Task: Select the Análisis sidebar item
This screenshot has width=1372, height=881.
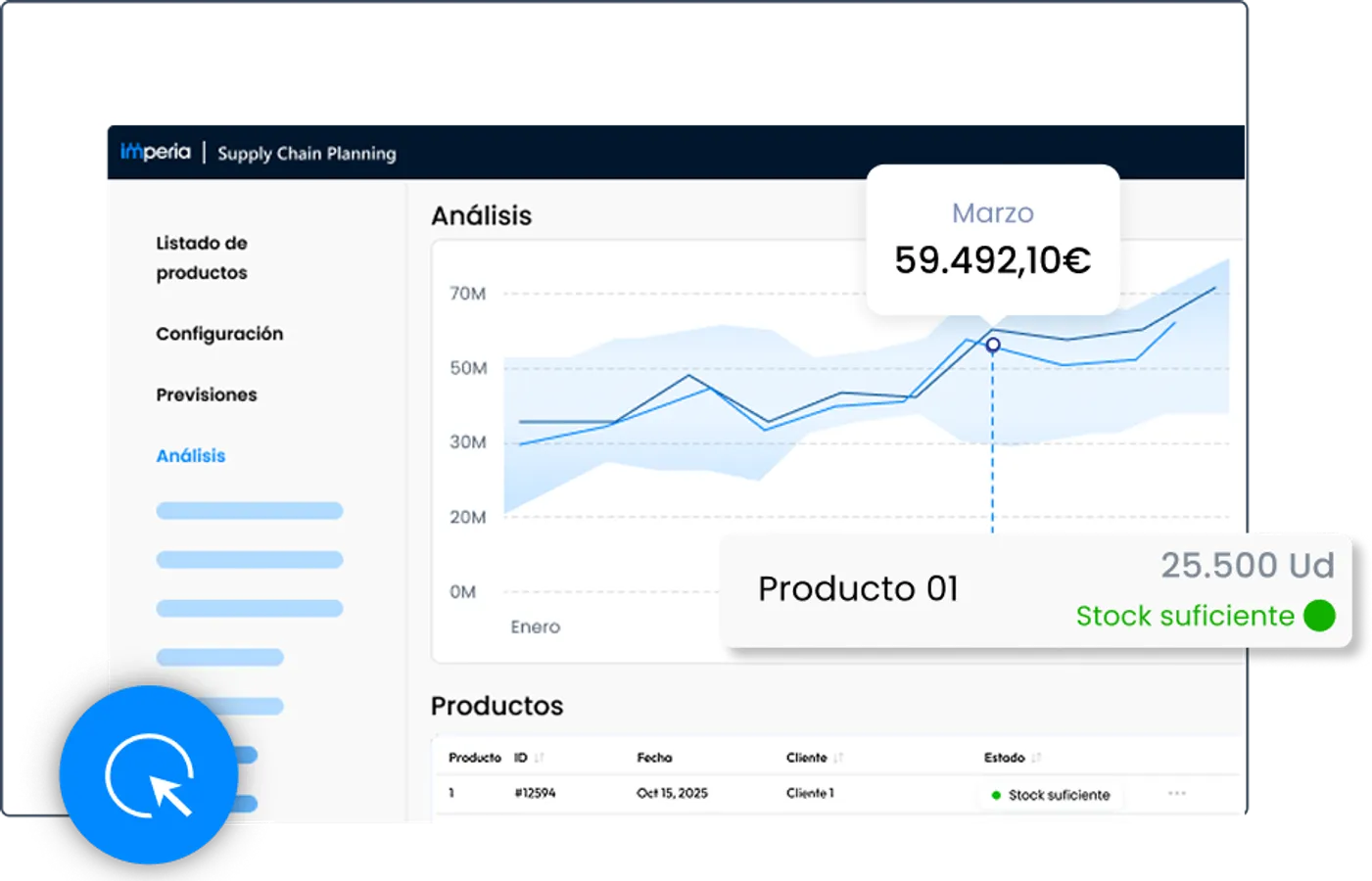Action: pos(191,456)
